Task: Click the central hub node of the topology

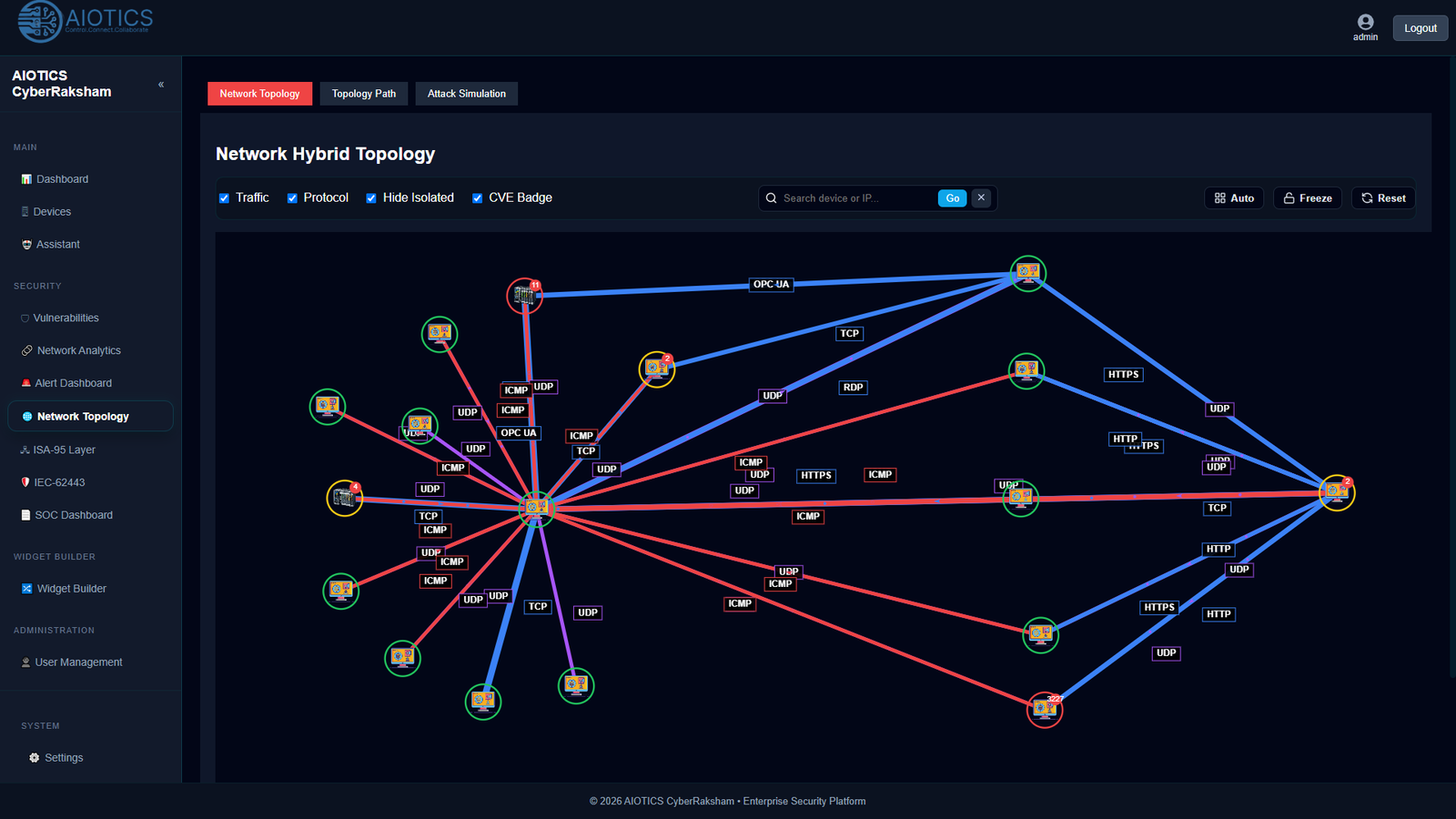Action: click(536, 508)
